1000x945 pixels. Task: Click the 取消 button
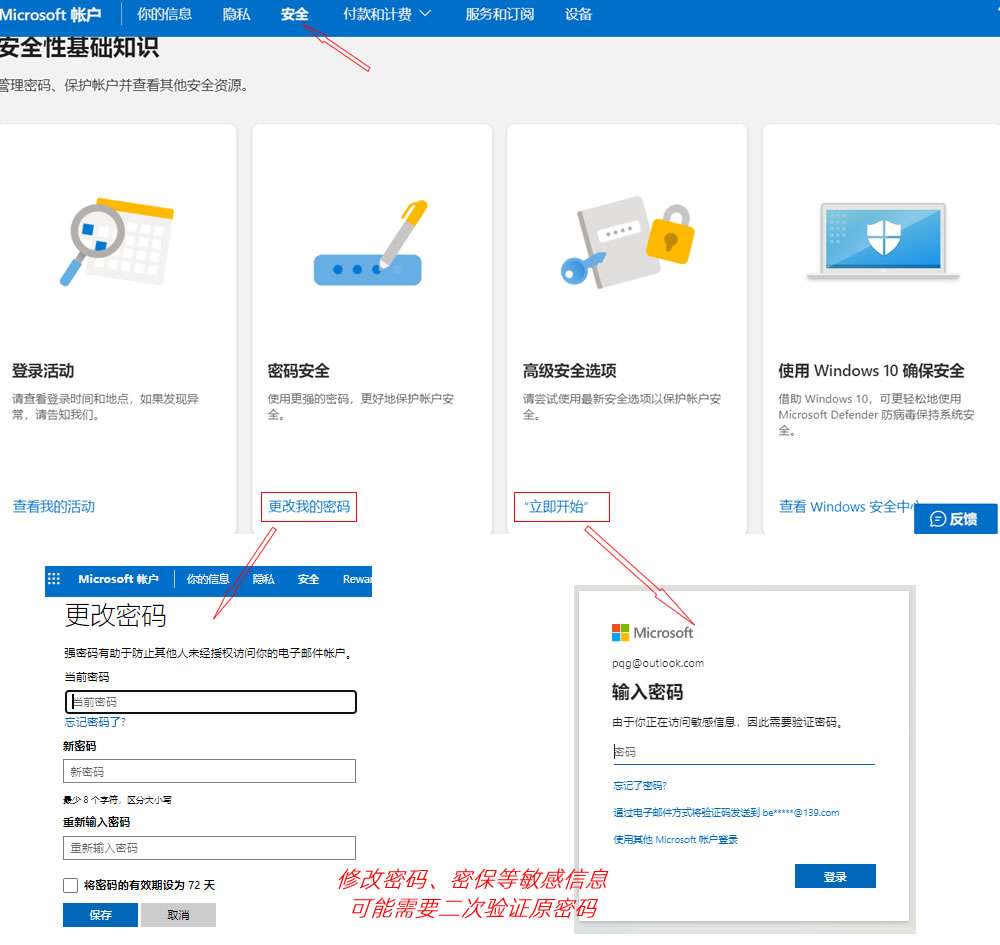(x=178, y=915)
